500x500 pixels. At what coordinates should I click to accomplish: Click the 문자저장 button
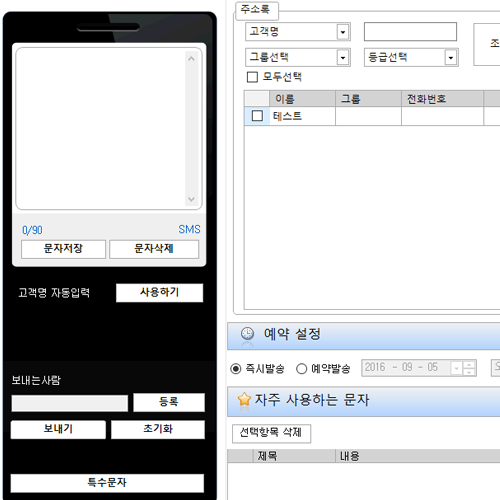pyautogui.click(x=63, y=249)
